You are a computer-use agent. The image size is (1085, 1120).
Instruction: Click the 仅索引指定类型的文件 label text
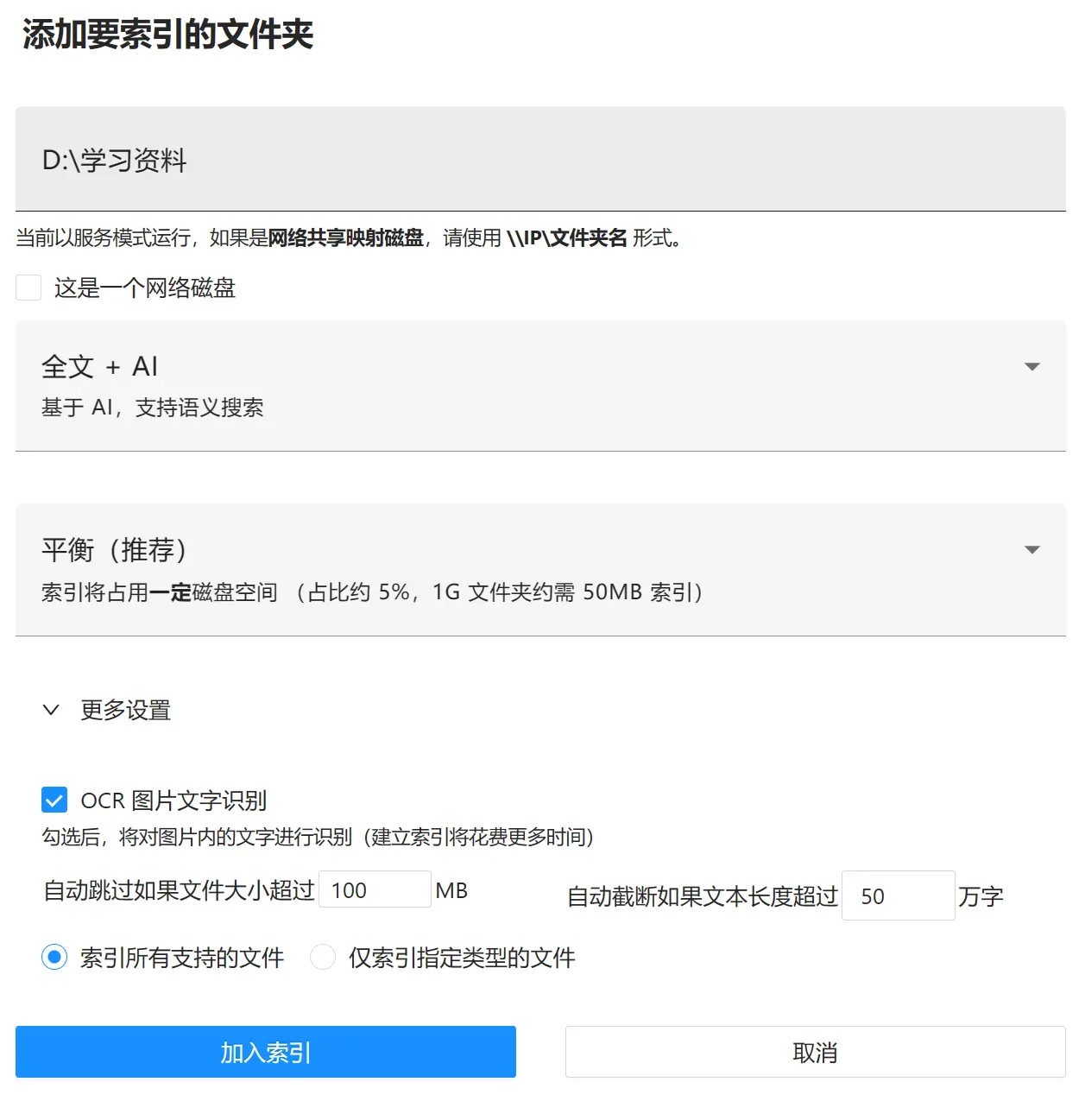tap(462, 958)
